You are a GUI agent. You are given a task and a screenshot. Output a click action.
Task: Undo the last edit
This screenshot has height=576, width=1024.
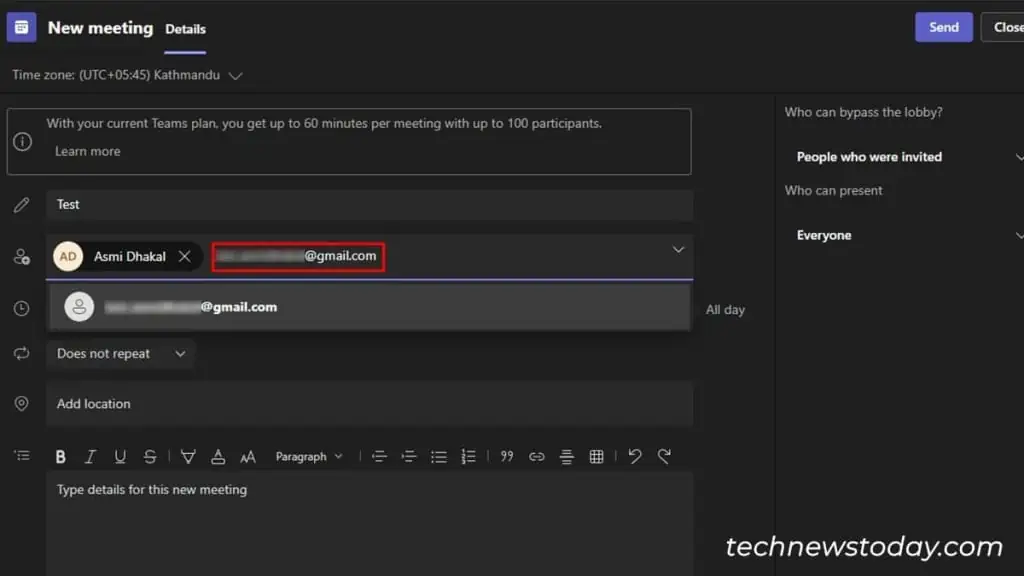(x=635, y=456)
